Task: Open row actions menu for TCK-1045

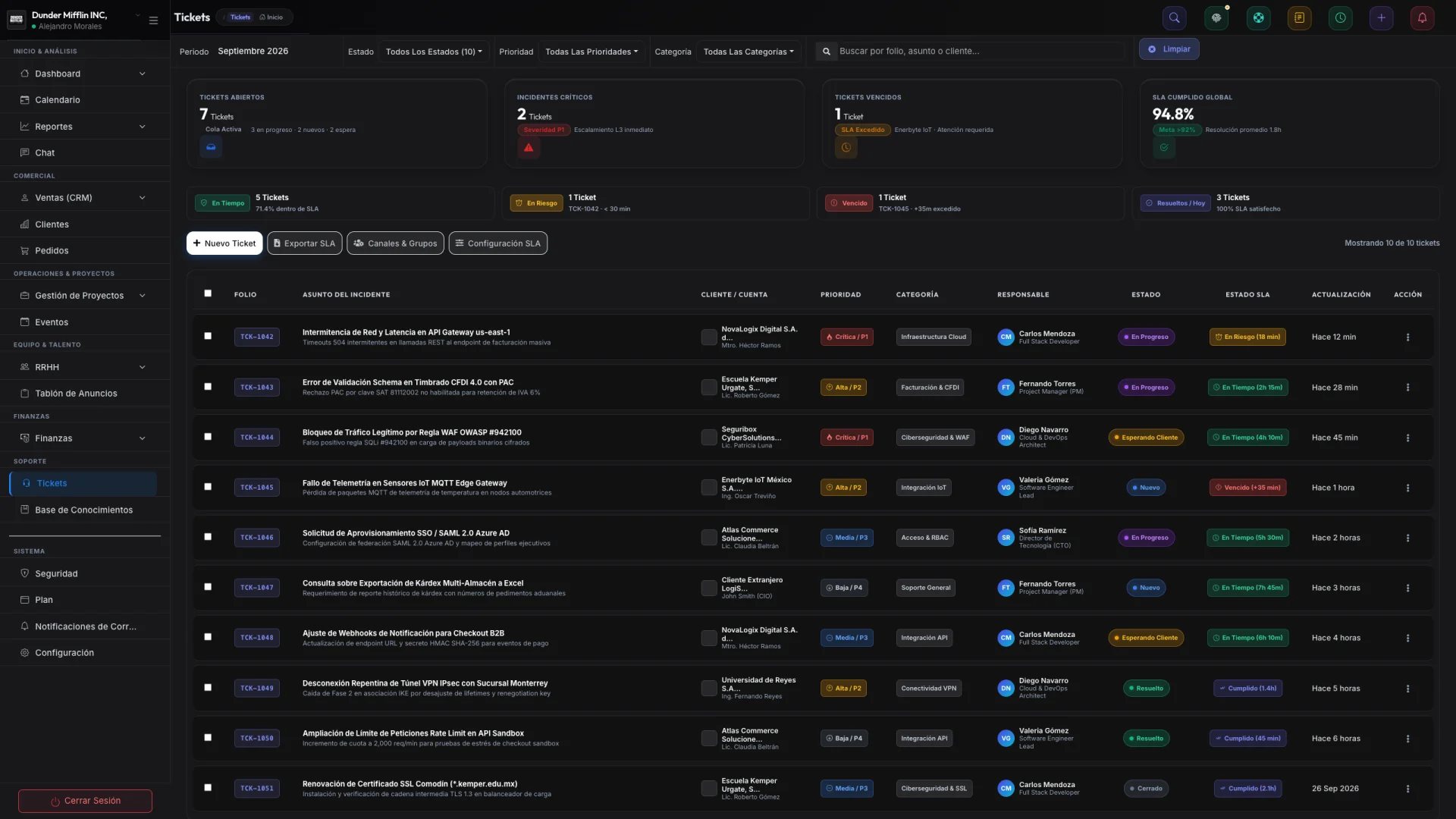Action: [1407, 488]
